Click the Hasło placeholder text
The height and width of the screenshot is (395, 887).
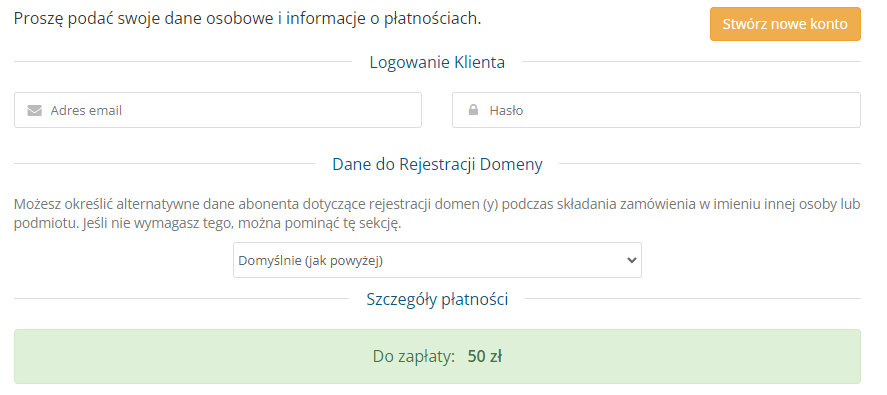point(506,110)
